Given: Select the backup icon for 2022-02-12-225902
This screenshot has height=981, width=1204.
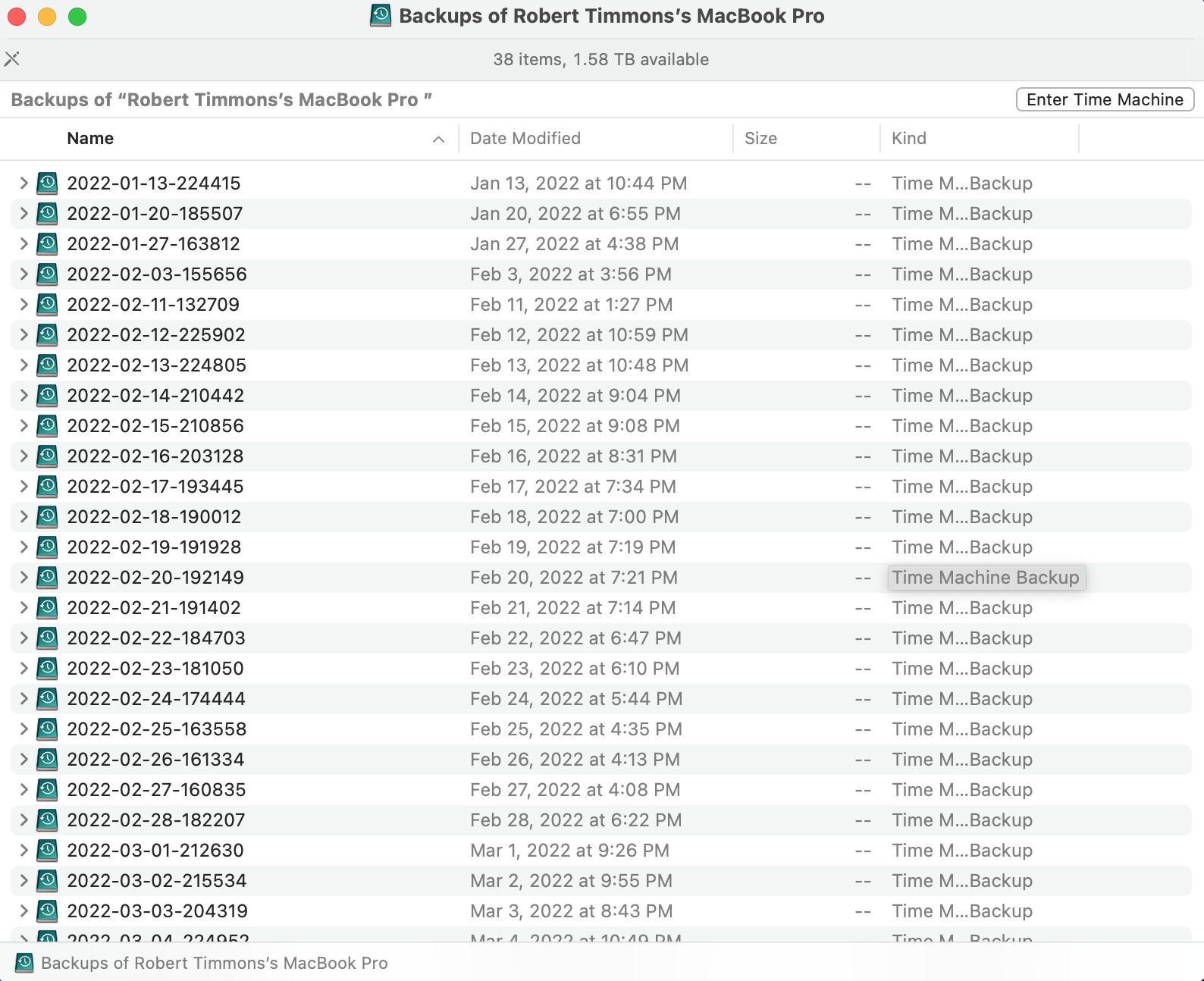Looking at the screenshot, I should pyautogui.click(x=47, y=335).
